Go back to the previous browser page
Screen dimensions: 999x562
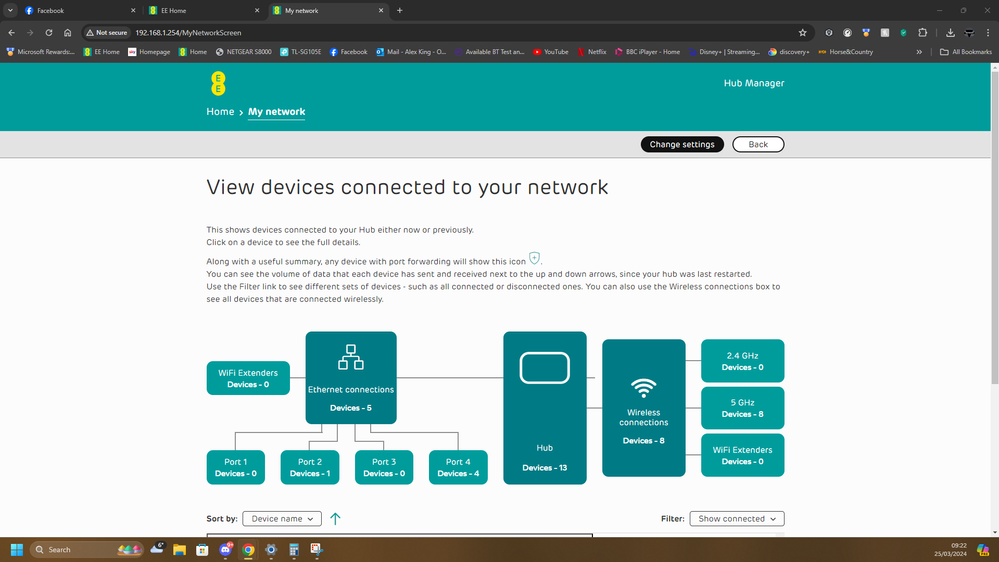pyautogui.click(x=11, y=32)
